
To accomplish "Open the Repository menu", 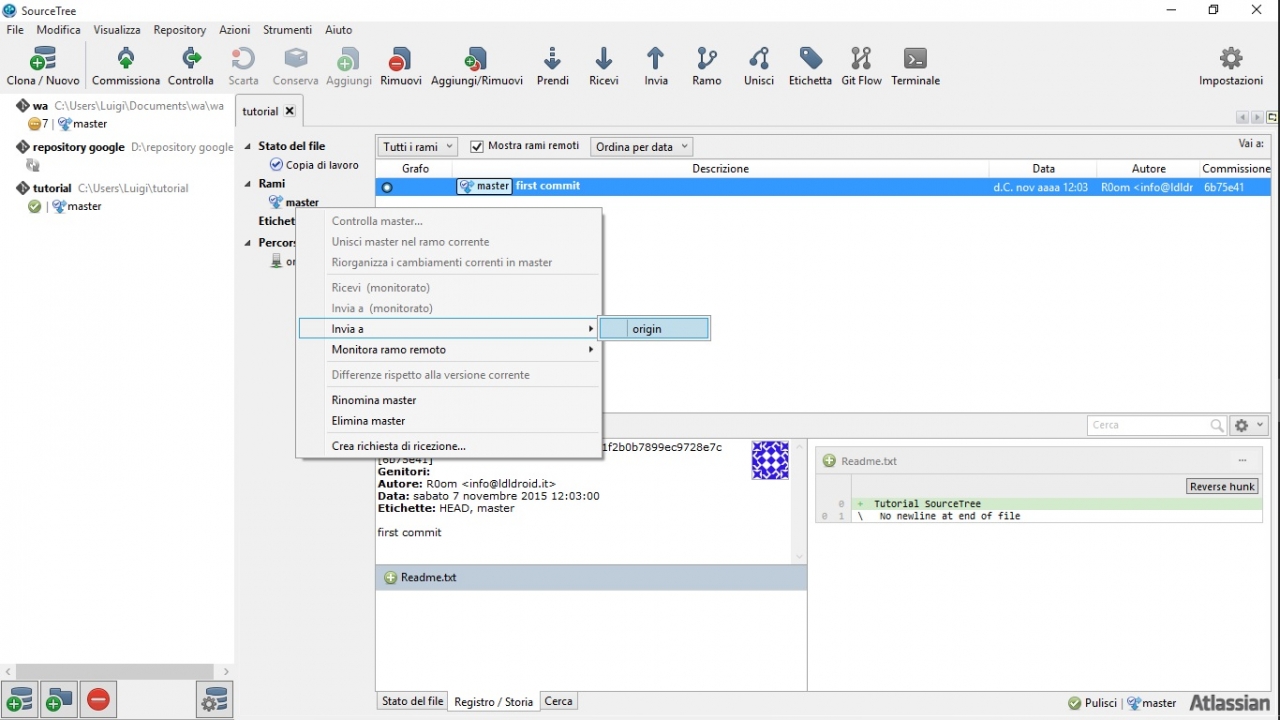I will pos(180,30).
